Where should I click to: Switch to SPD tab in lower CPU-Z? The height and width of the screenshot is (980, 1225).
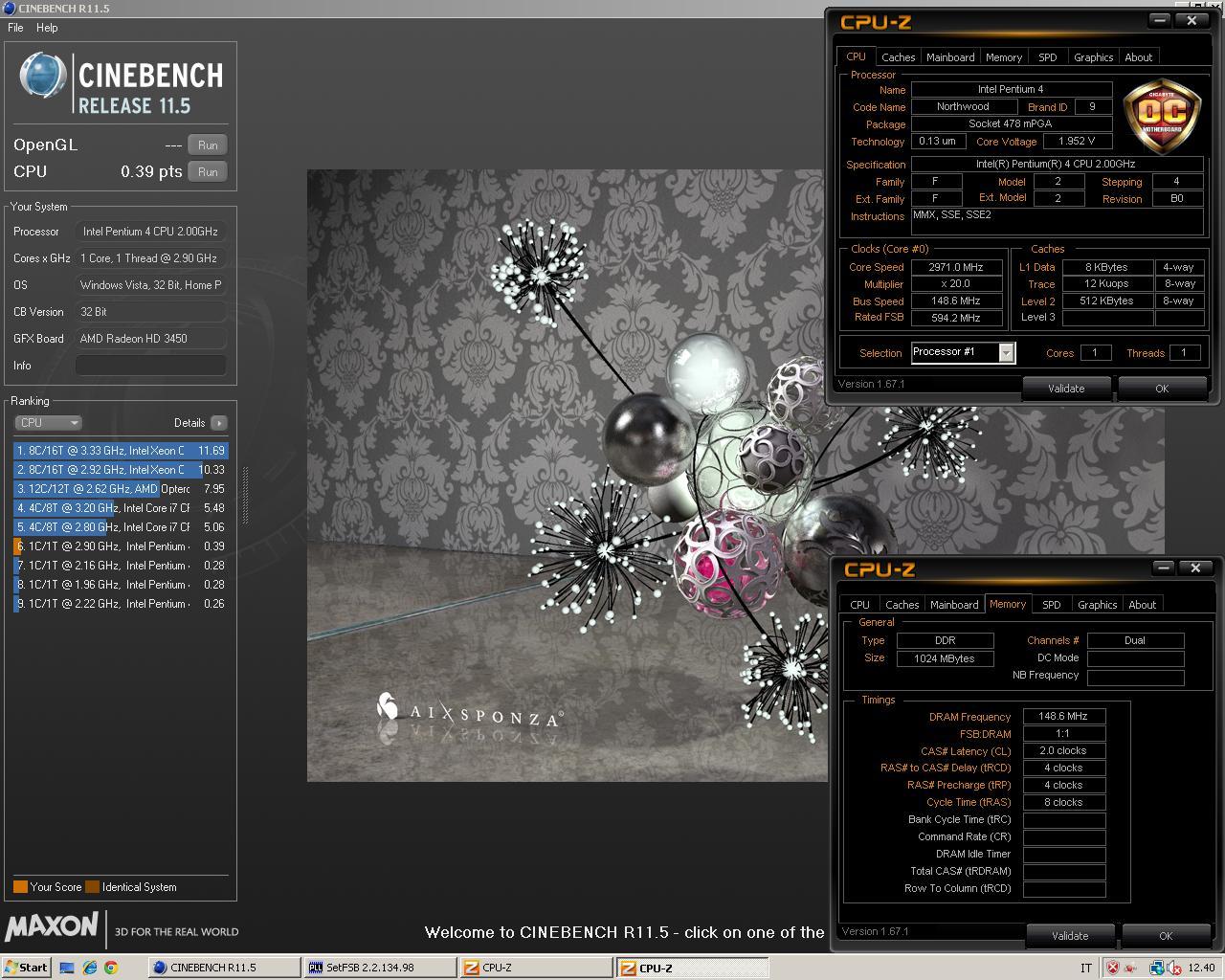1052,605
